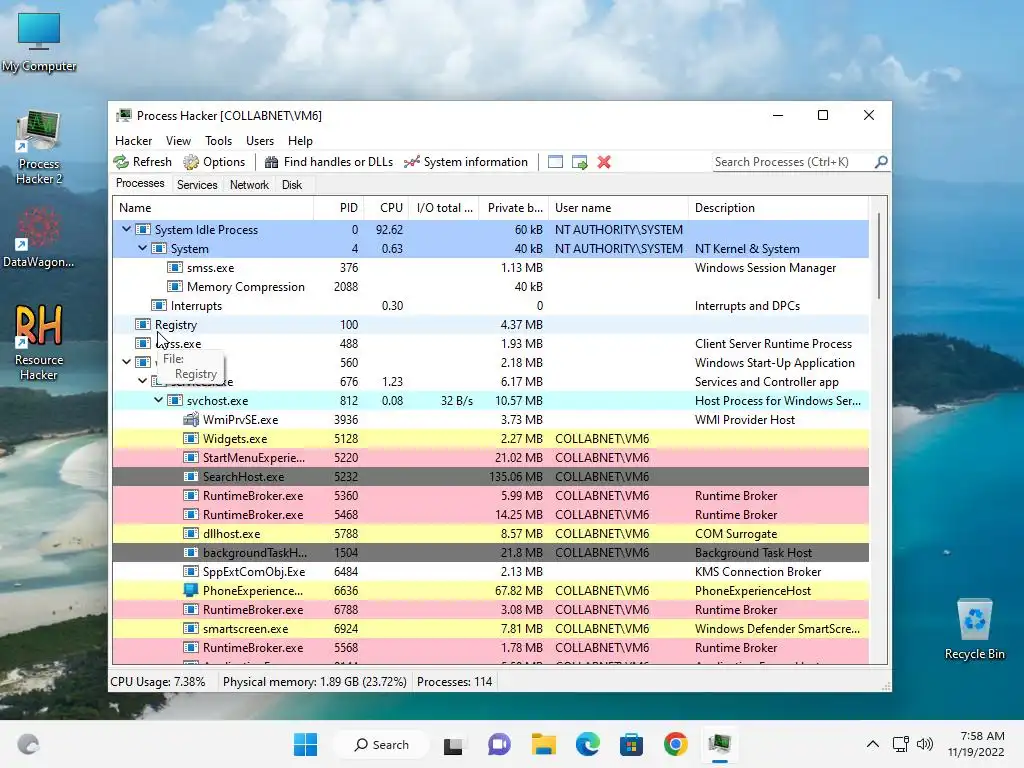Open Resource Hacker desktop shortcut
The width and height of the screenshot is (1024, 768).
point(39,342)
